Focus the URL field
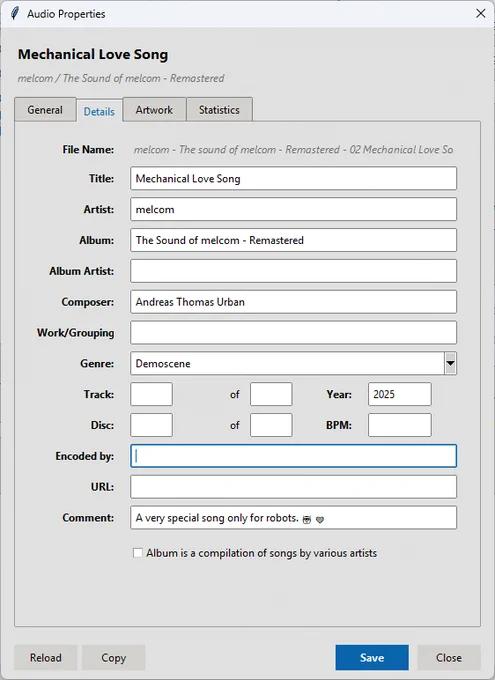This screenshot has width=495, height=680. [293, 487]
